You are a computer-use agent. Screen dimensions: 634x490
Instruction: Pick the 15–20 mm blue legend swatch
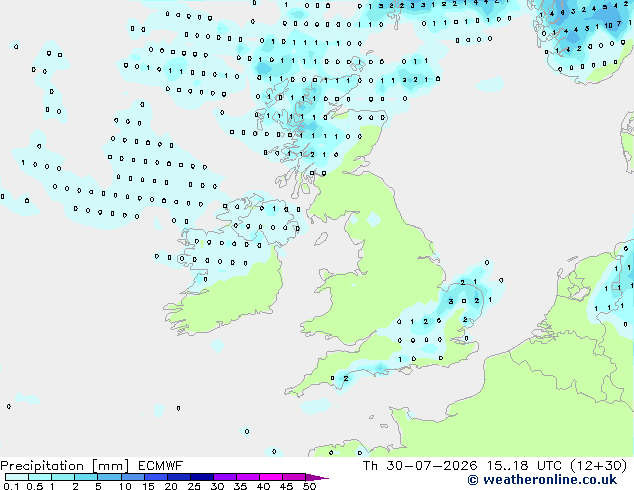pyautogui.click(x=155, y=477)
